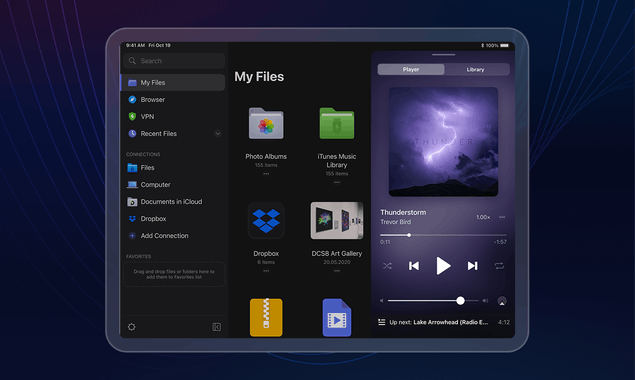Click the player panel drag handle
The image size is (635, 380).
pos(443,54)
